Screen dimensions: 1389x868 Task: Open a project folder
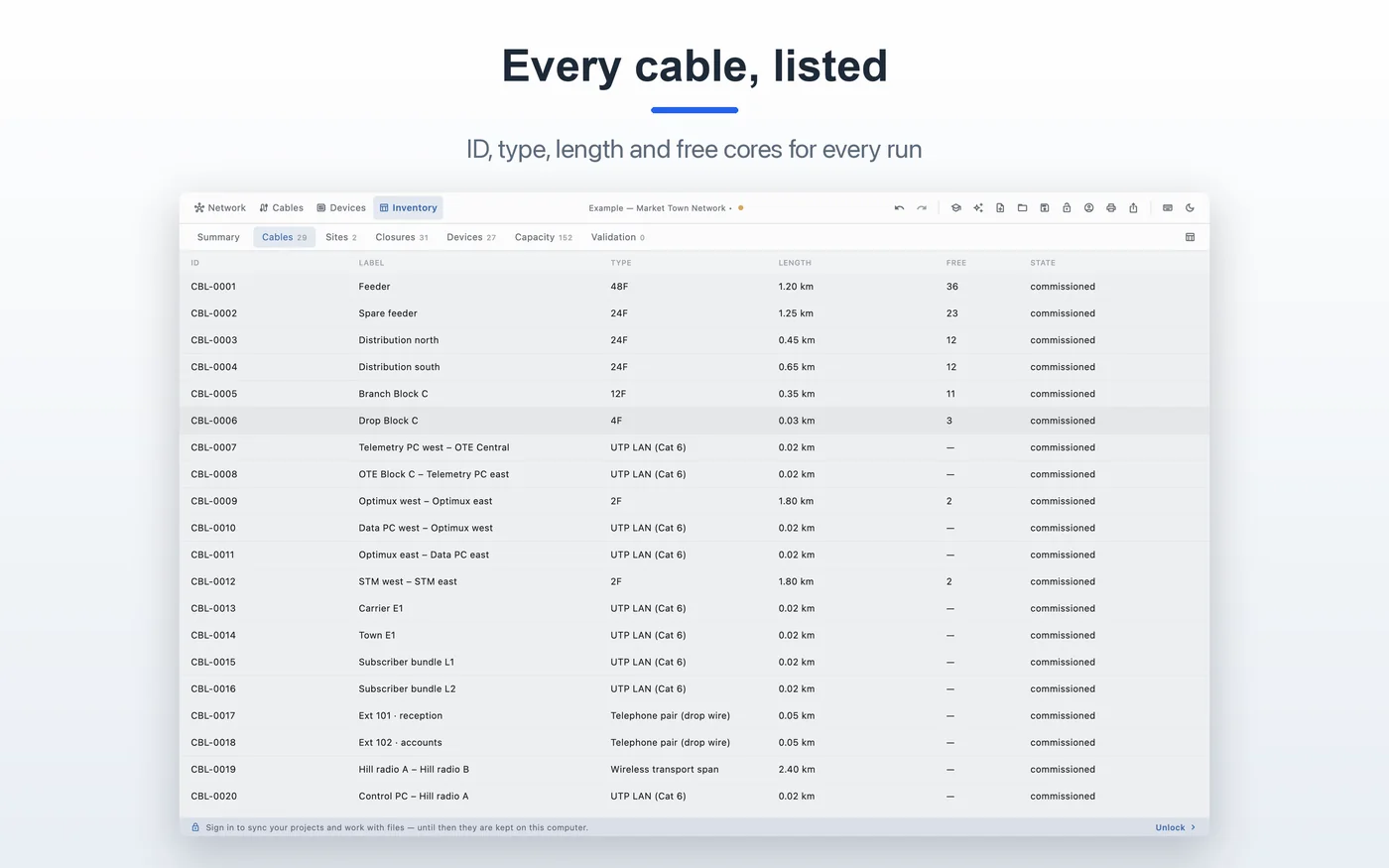[x=1022, y=208]
